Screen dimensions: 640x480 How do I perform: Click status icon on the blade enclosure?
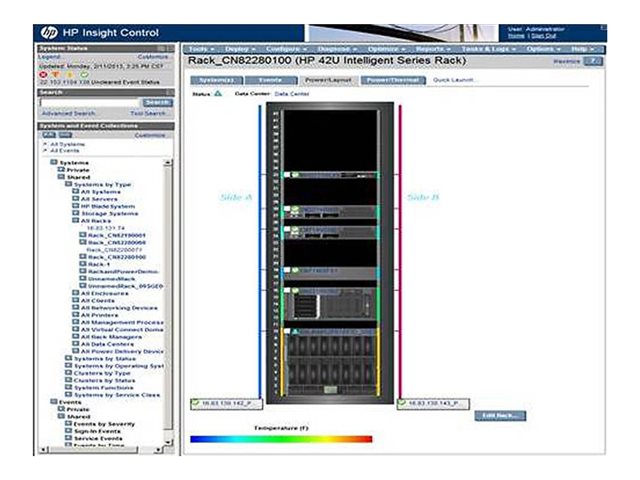click(x=296, y=331)
